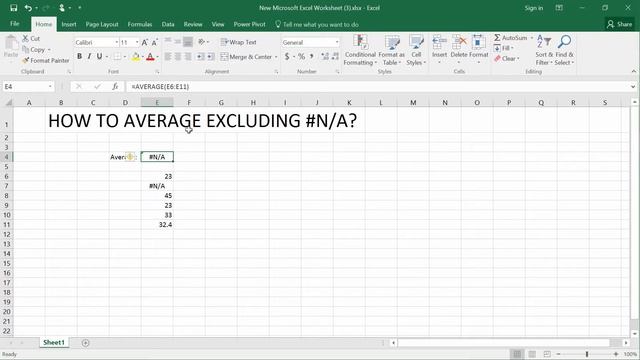Image resolution: width=640 pixels, height=360 pixels.
Task: Expand the Name Box dropdown
Action: pyautogui.click(x=50, y=87)
